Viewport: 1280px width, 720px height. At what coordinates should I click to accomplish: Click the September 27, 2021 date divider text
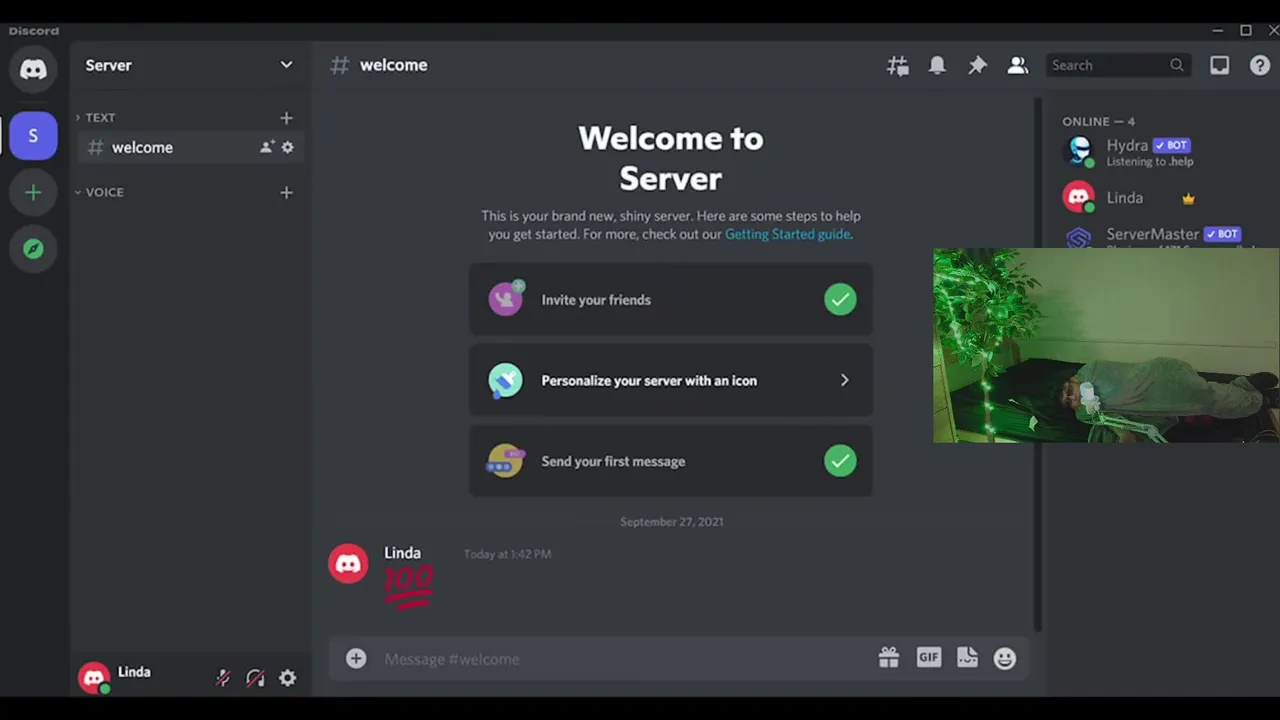671,522
